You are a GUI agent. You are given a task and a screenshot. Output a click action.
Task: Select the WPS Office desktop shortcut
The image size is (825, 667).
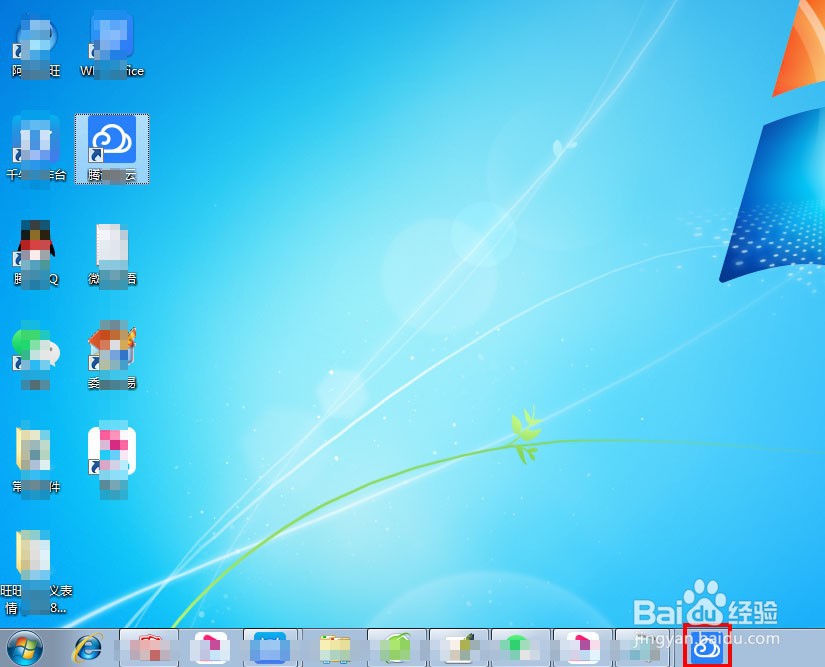tap(112, 46)
